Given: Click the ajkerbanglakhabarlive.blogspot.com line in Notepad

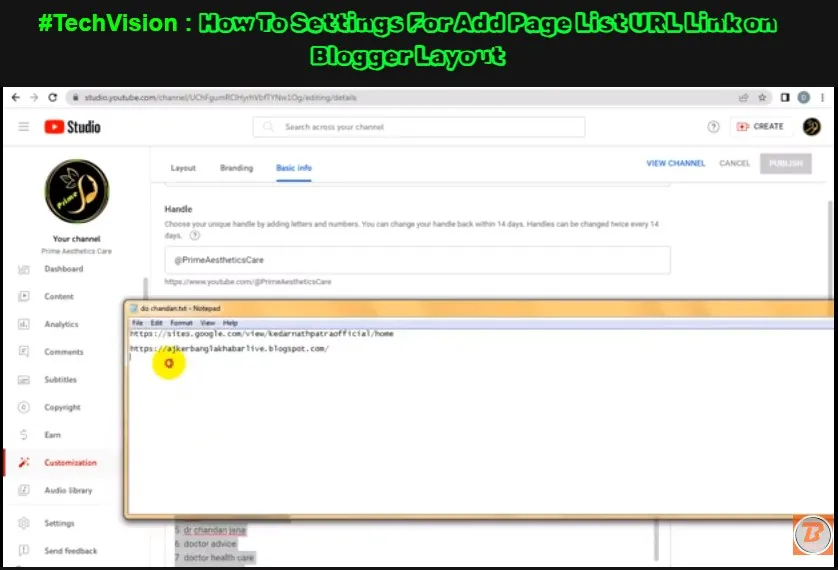Looking at the screenshot, I should point(229,348).
